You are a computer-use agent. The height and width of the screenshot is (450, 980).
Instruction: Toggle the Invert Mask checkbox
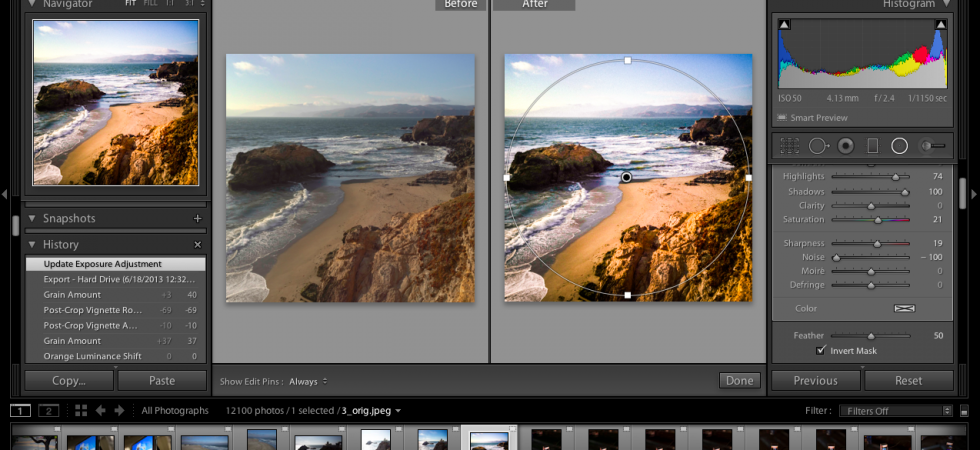(821, 351)
